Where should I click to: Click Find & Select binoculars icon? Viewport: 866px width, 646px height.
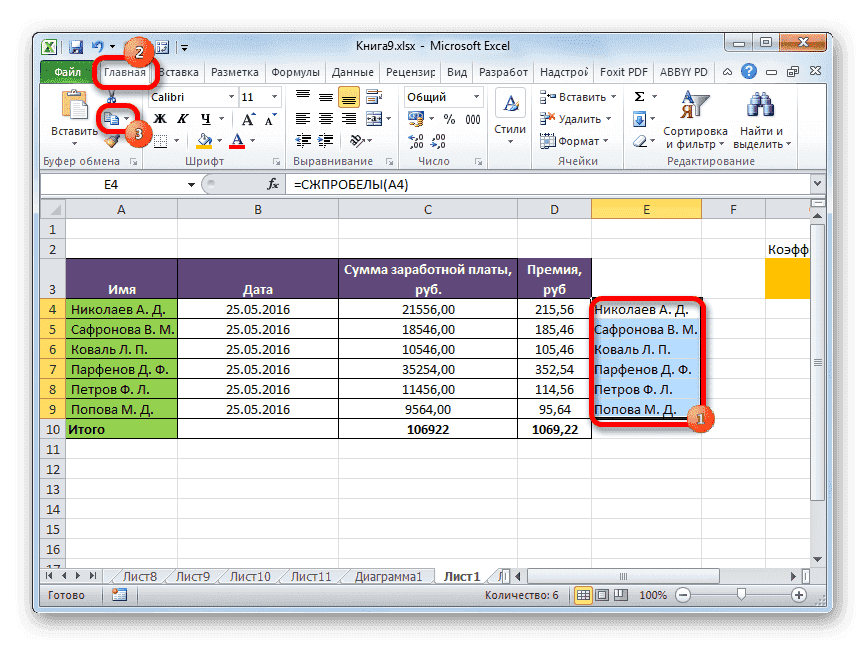tap(759, 110)
